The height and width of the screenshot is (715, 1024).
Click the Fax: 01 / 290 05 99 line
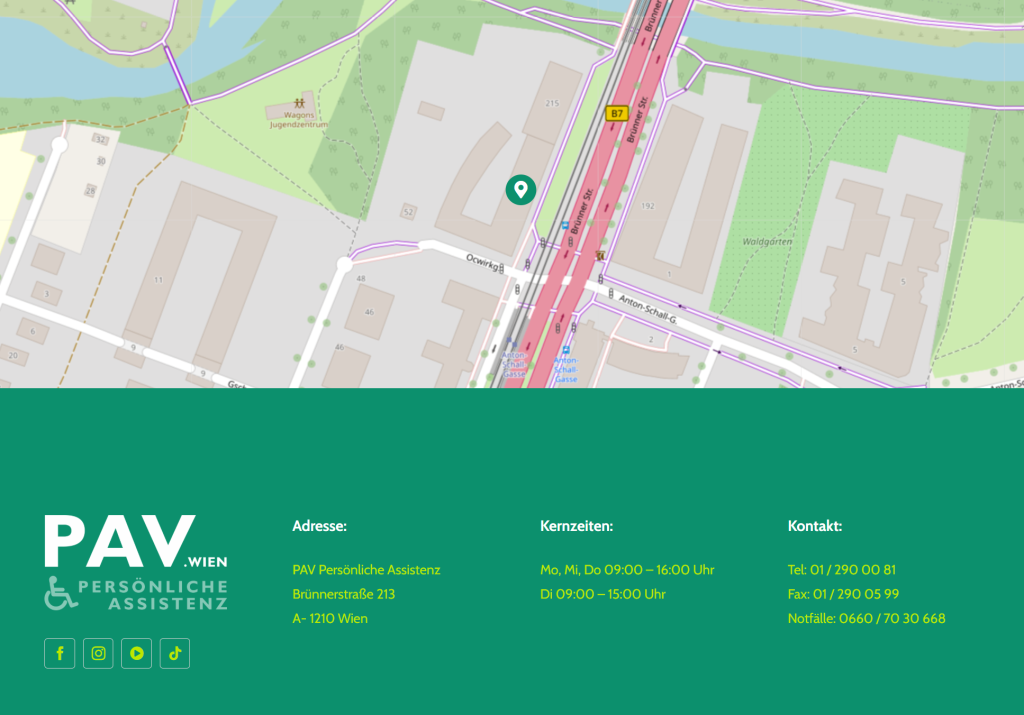843,594
